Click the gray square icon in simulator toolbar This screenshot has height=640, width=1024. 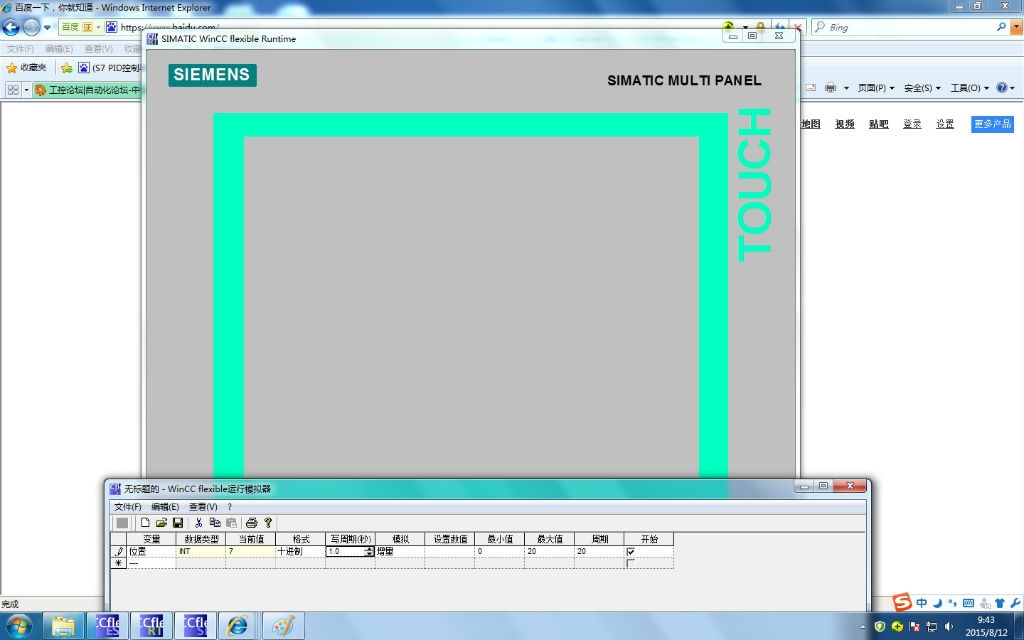[x=122, y=522]
